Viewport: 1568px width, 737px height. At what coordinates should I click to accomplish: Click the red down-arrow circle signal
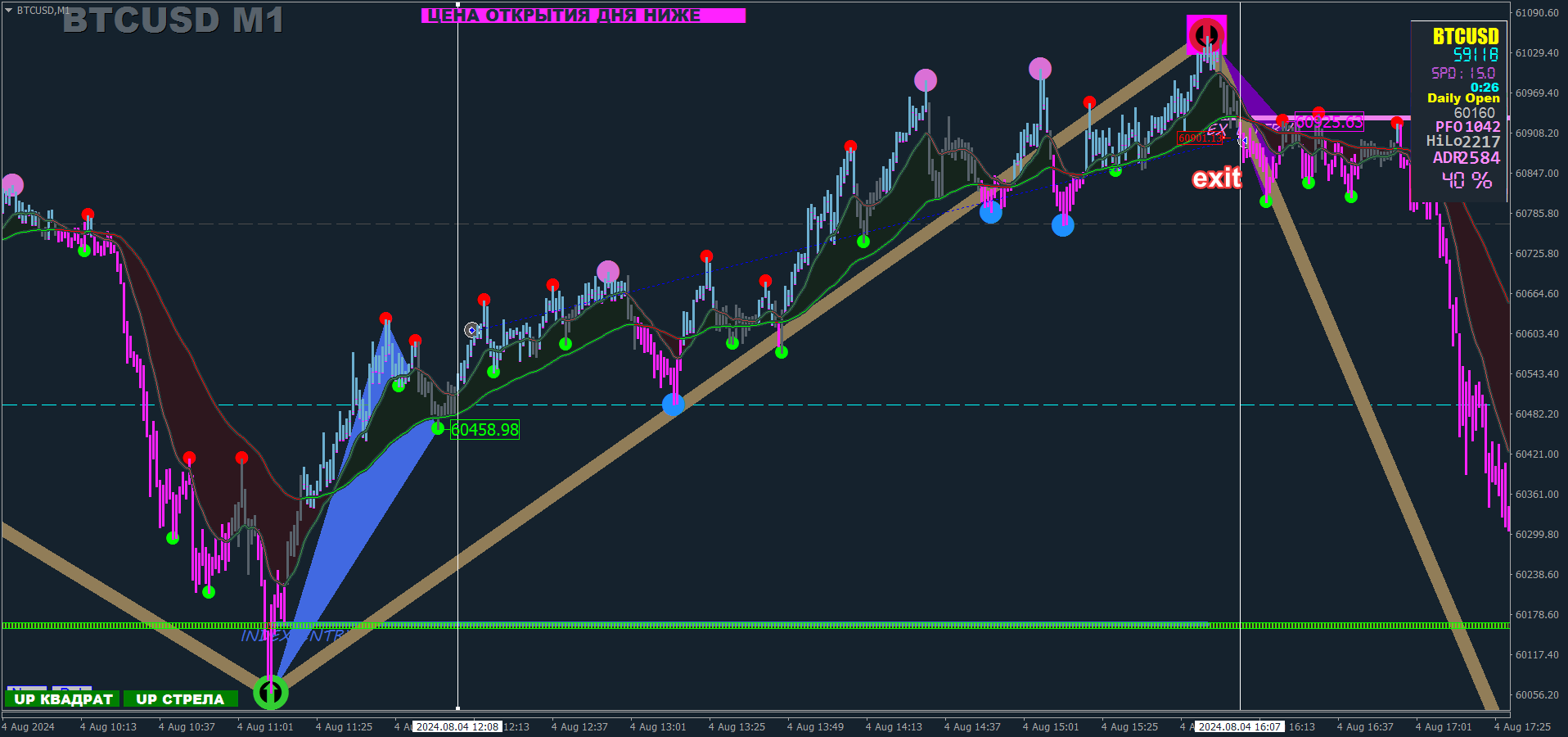point(1206,35)
